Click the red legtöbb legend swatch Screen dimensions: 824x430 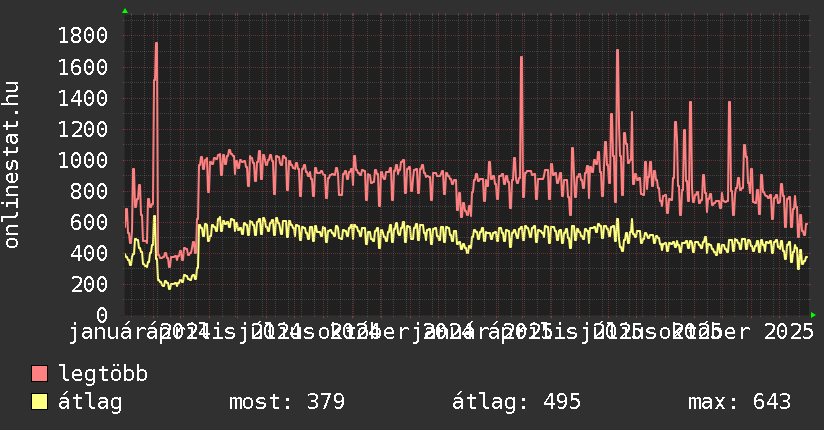click(40, 374)
